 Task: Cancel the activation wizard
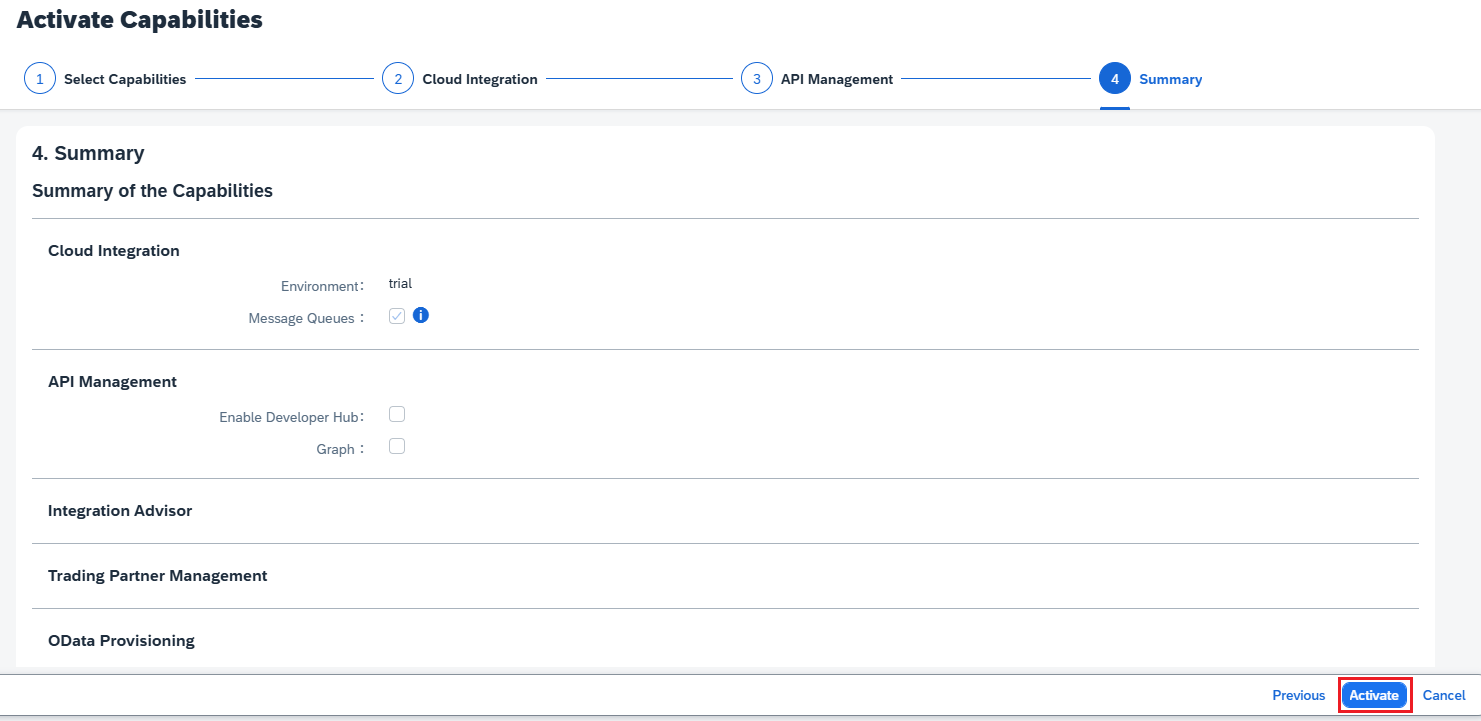coord(1444,695)
